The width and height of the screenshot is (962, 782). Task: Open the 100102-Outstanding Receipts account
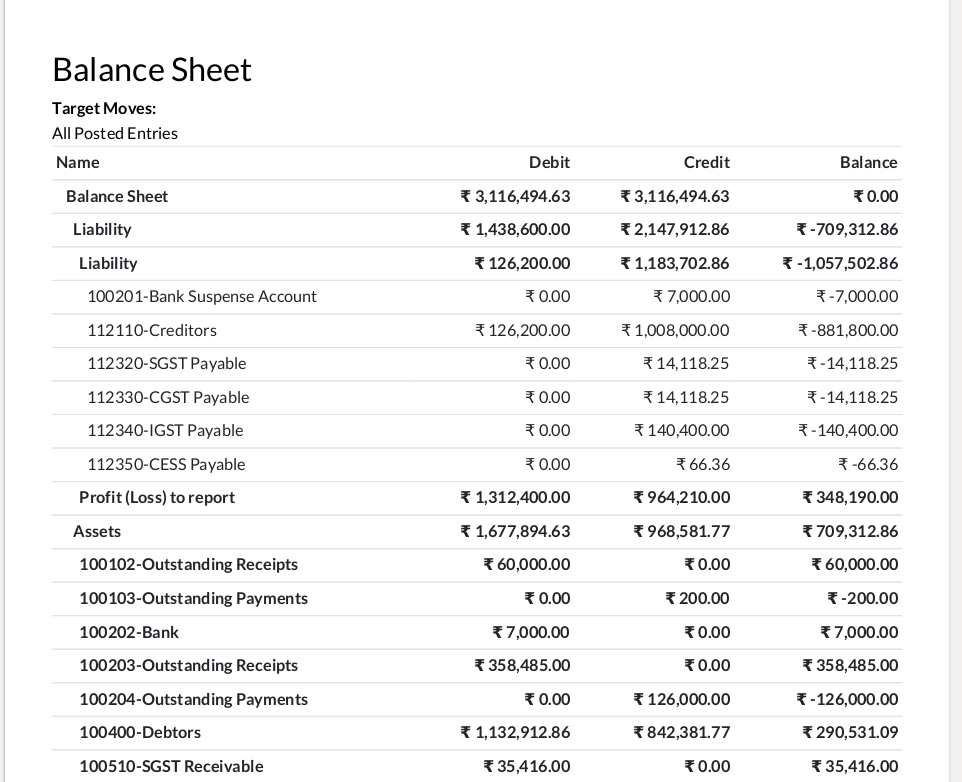coord(189,564)
